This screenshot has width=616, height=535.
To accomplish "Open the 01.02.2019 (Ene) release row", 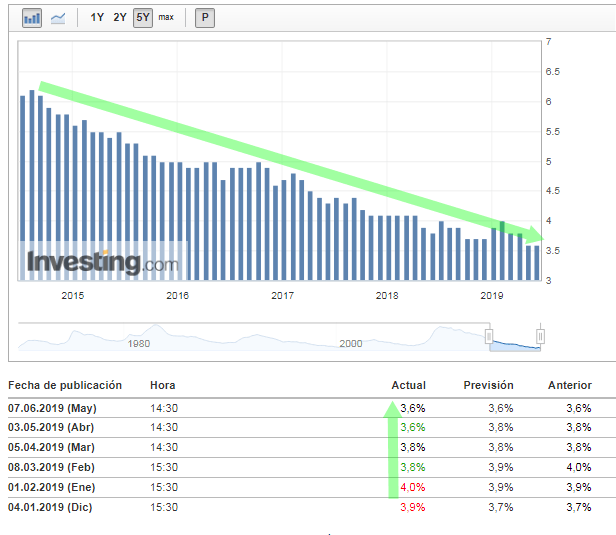I will click(52, 487).
